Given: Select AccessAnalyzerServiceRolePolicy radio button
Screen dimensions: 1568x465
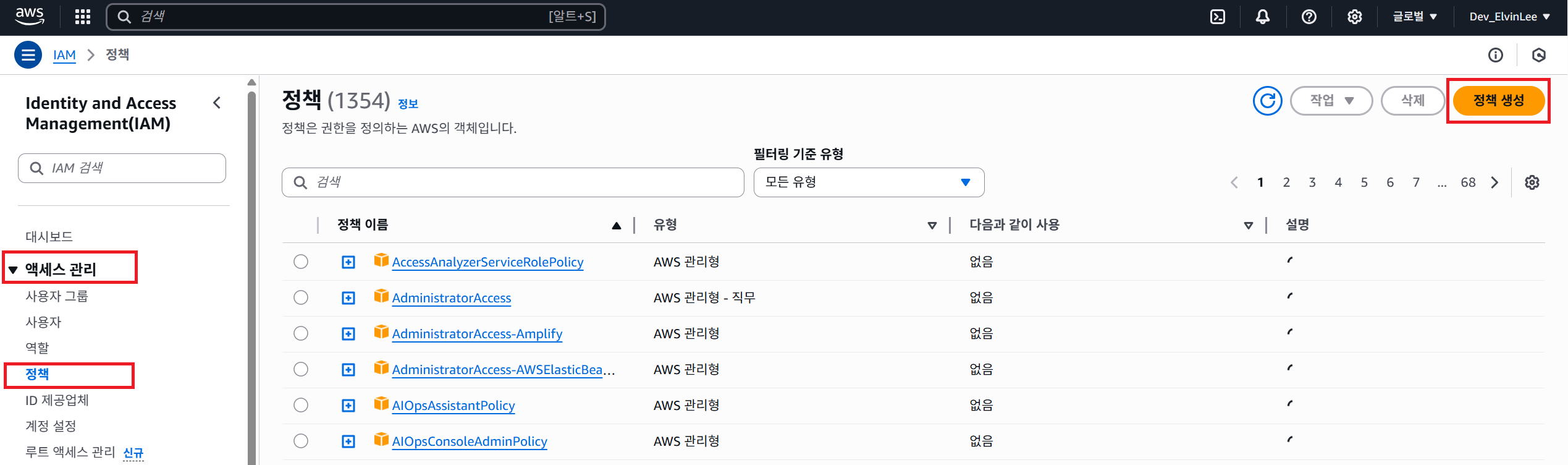Looking at the screenshot, I should point(301,262).
